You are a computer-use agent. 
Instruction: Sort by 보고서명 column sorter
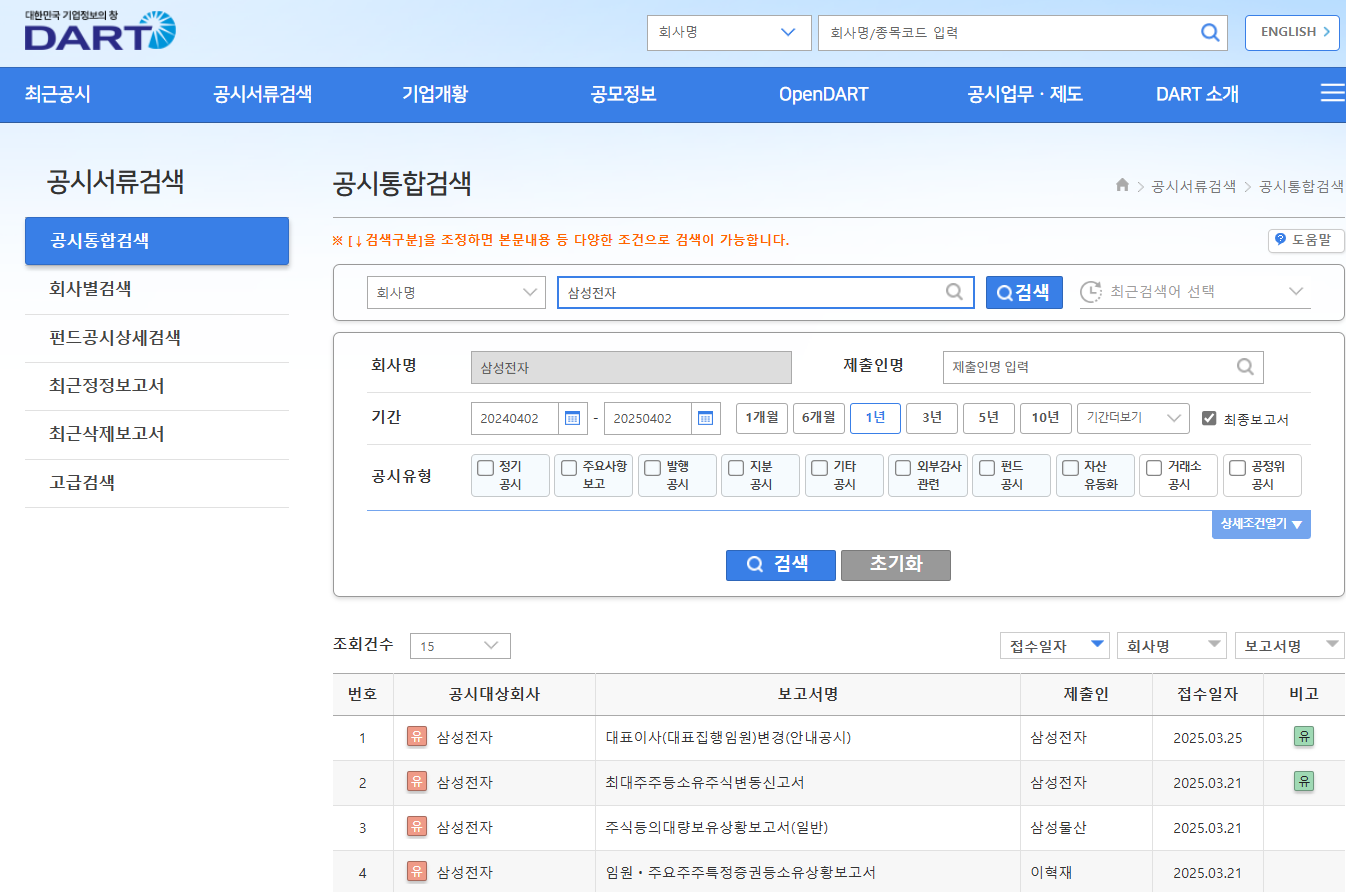pyautogui.click(x=1289, y=646)
